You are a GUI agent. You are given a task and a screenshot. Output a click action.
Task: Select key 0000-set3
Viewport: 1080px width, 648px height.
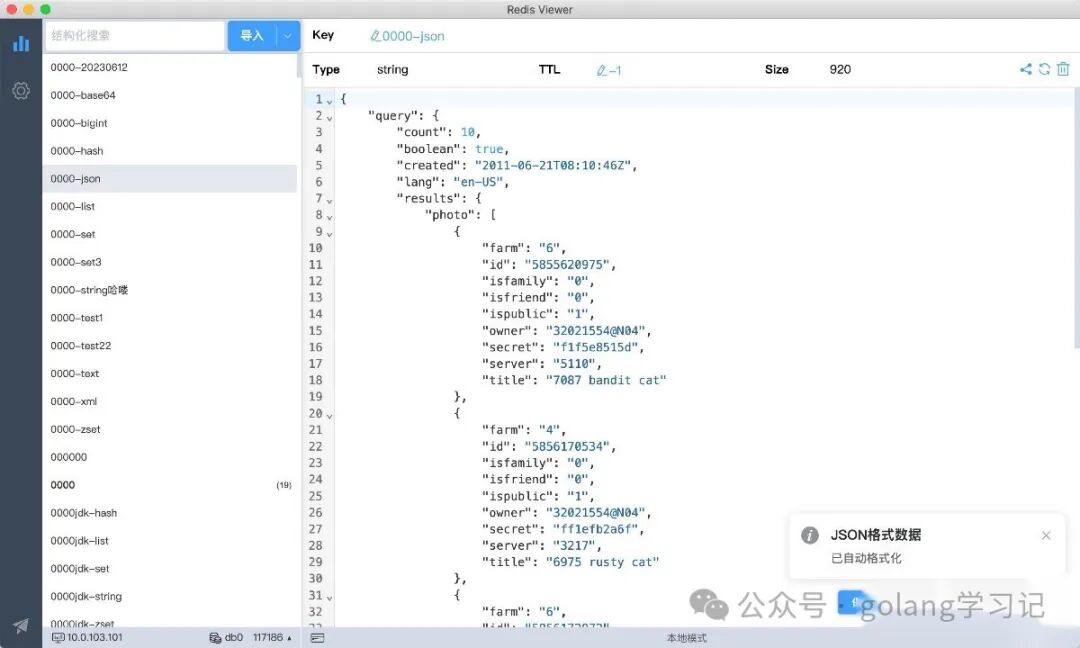tap(169, 262)
